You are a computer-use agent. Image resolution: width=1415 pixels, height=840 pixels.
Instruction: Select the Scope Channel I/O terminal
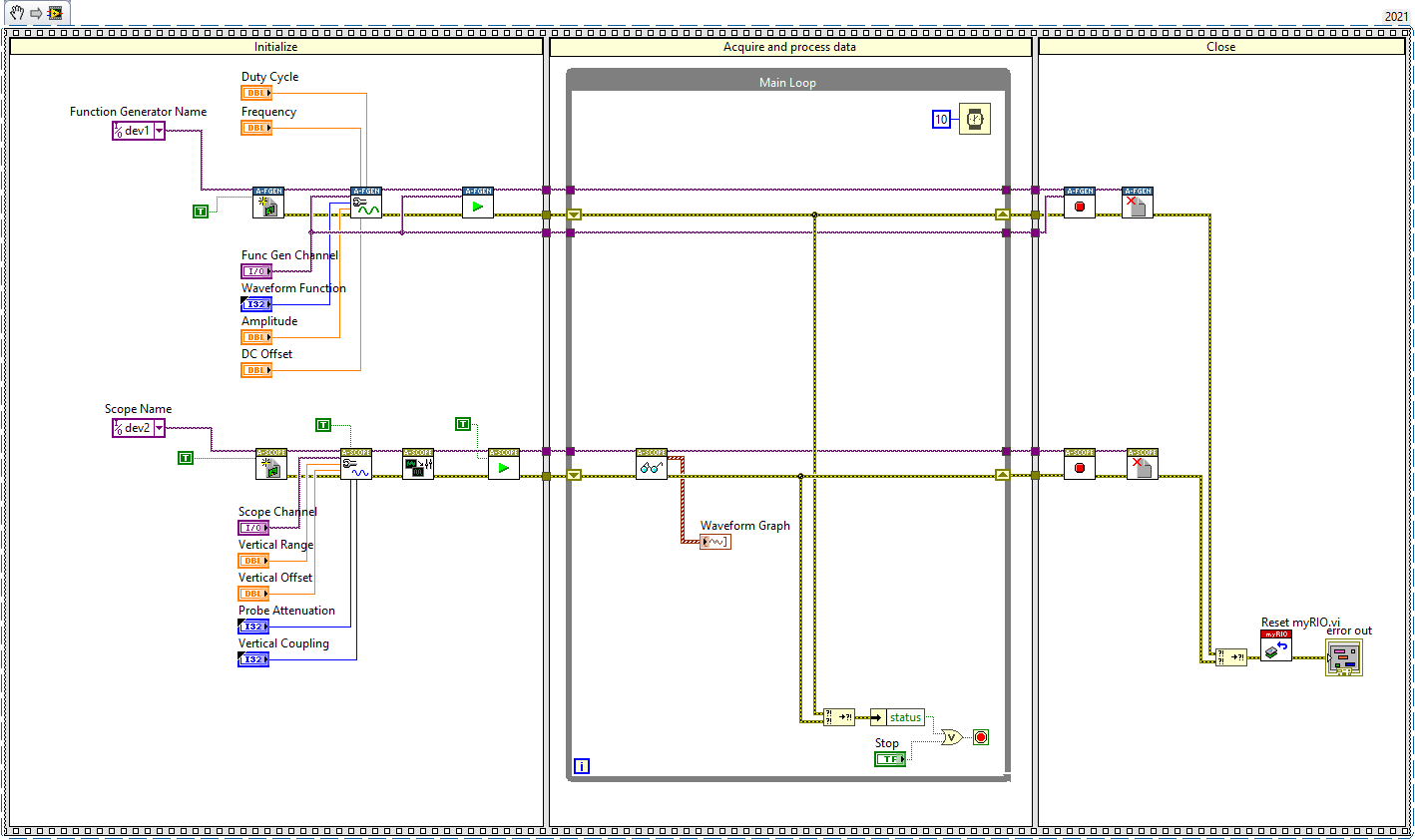[253, 528]
